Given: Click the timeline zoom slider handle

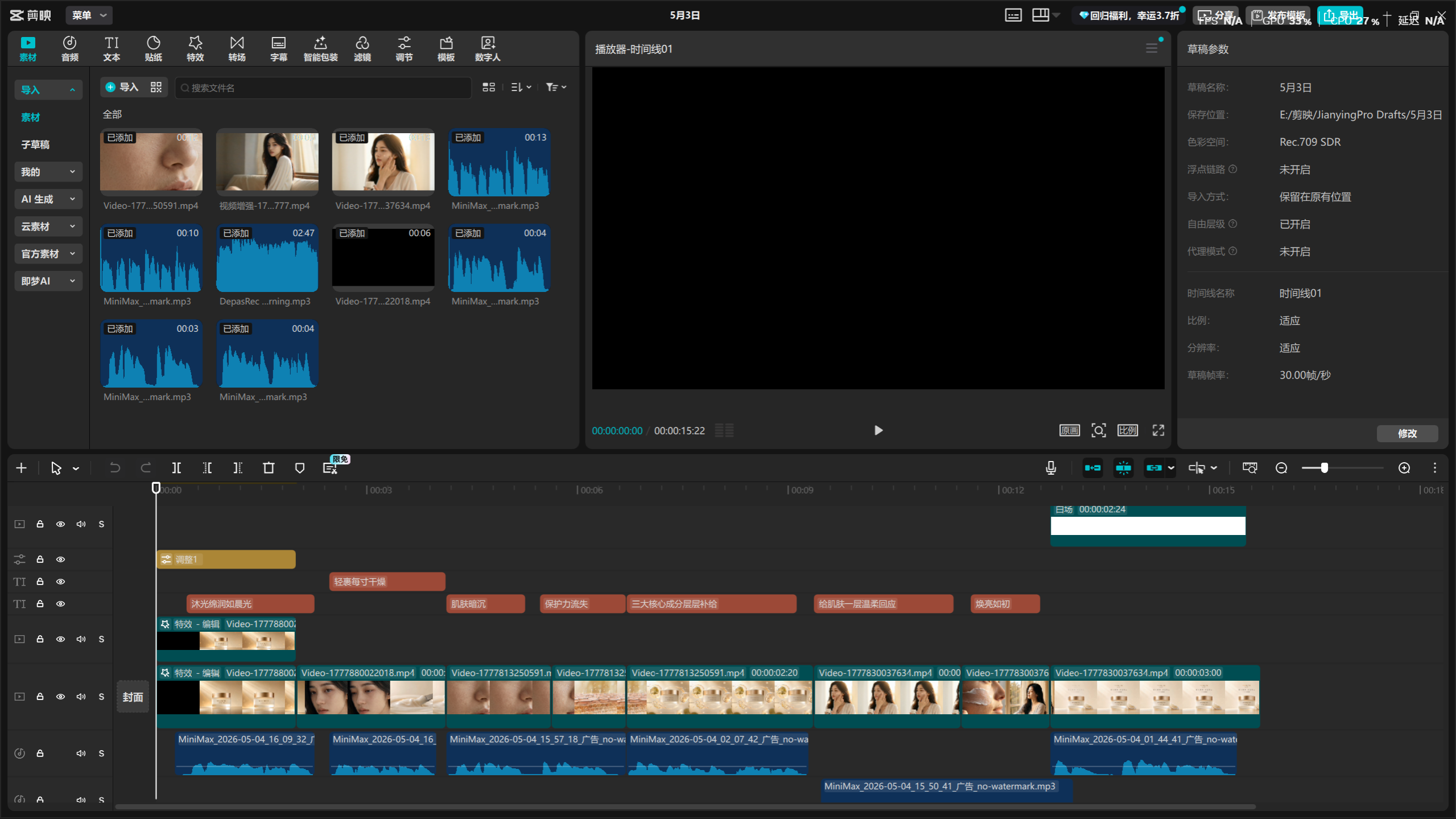Looking at the screenshot, I should pos(1324,468).
